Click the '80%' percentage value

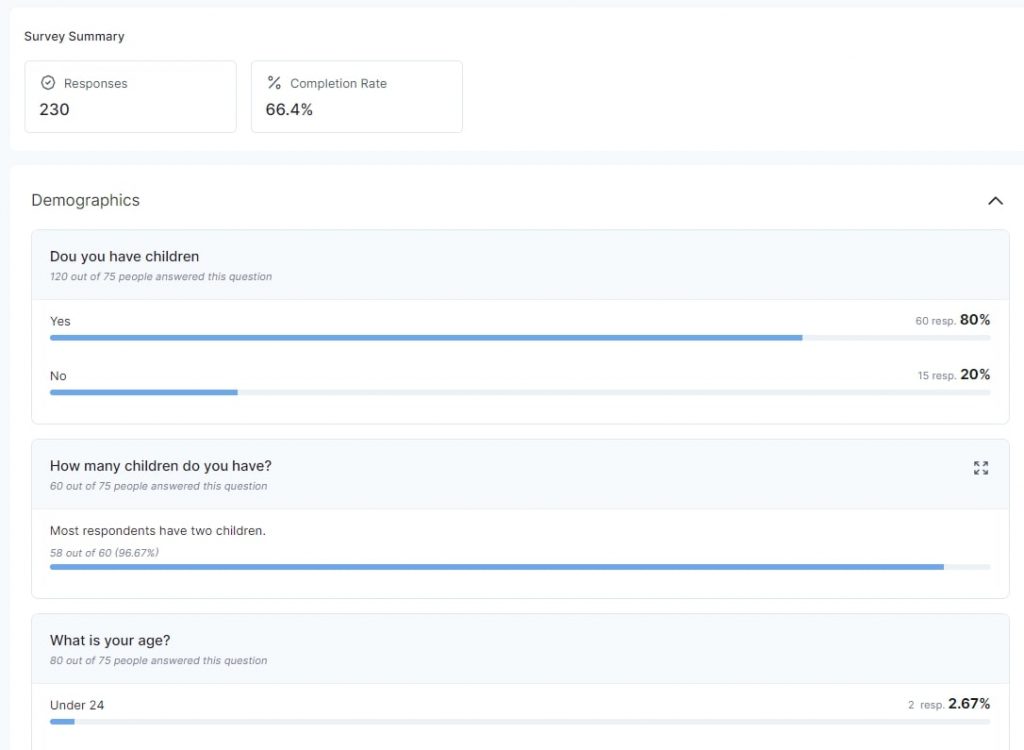point(975,319)
